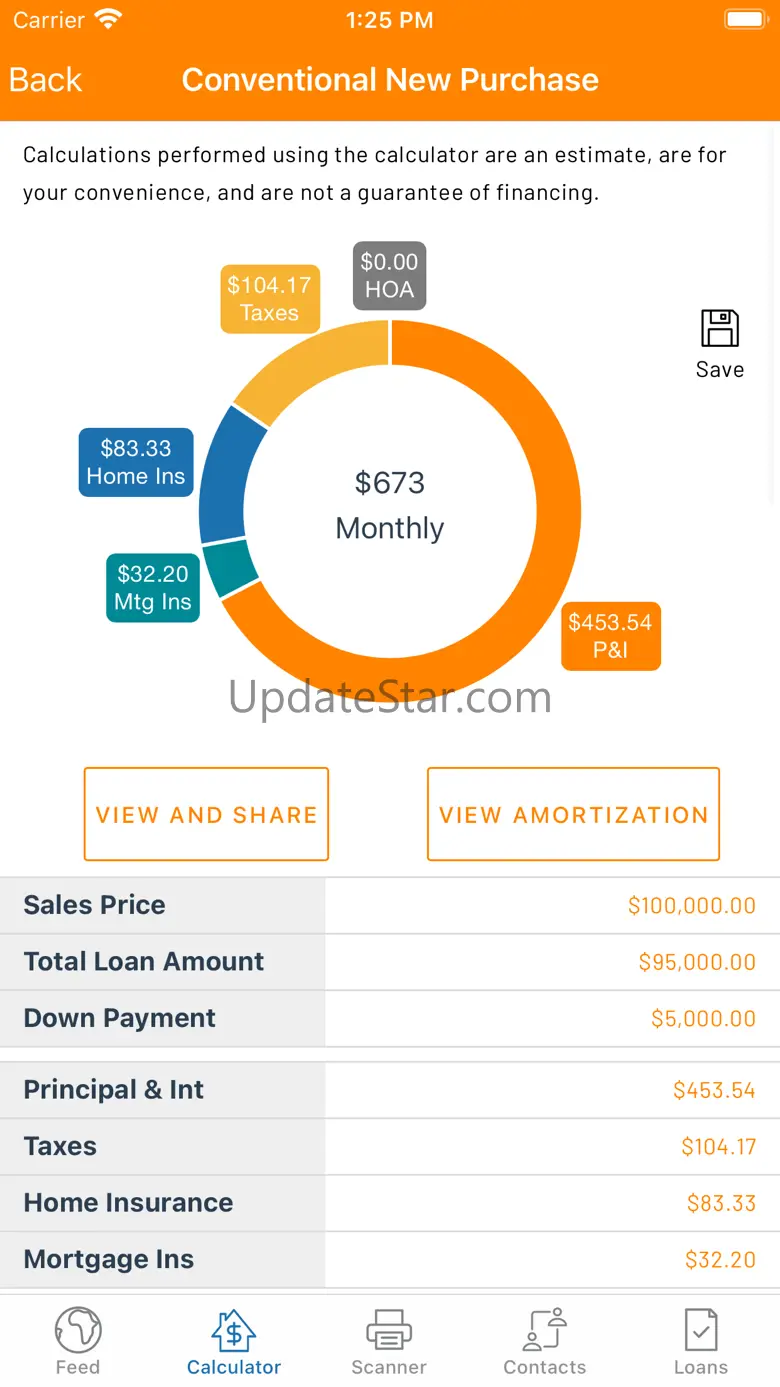Tap the gray HOA chart label
The image size is (780, 1387).
pyautogui.click(x=389, y=275)
